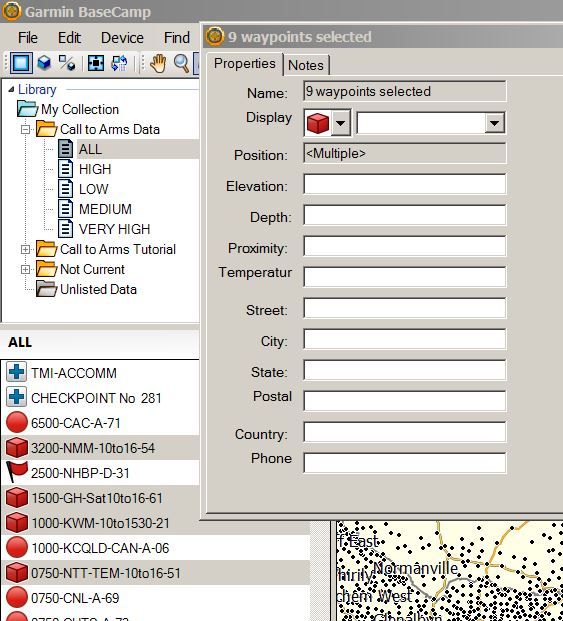
Task: Click the Street input field
Action: click(405, 308)
